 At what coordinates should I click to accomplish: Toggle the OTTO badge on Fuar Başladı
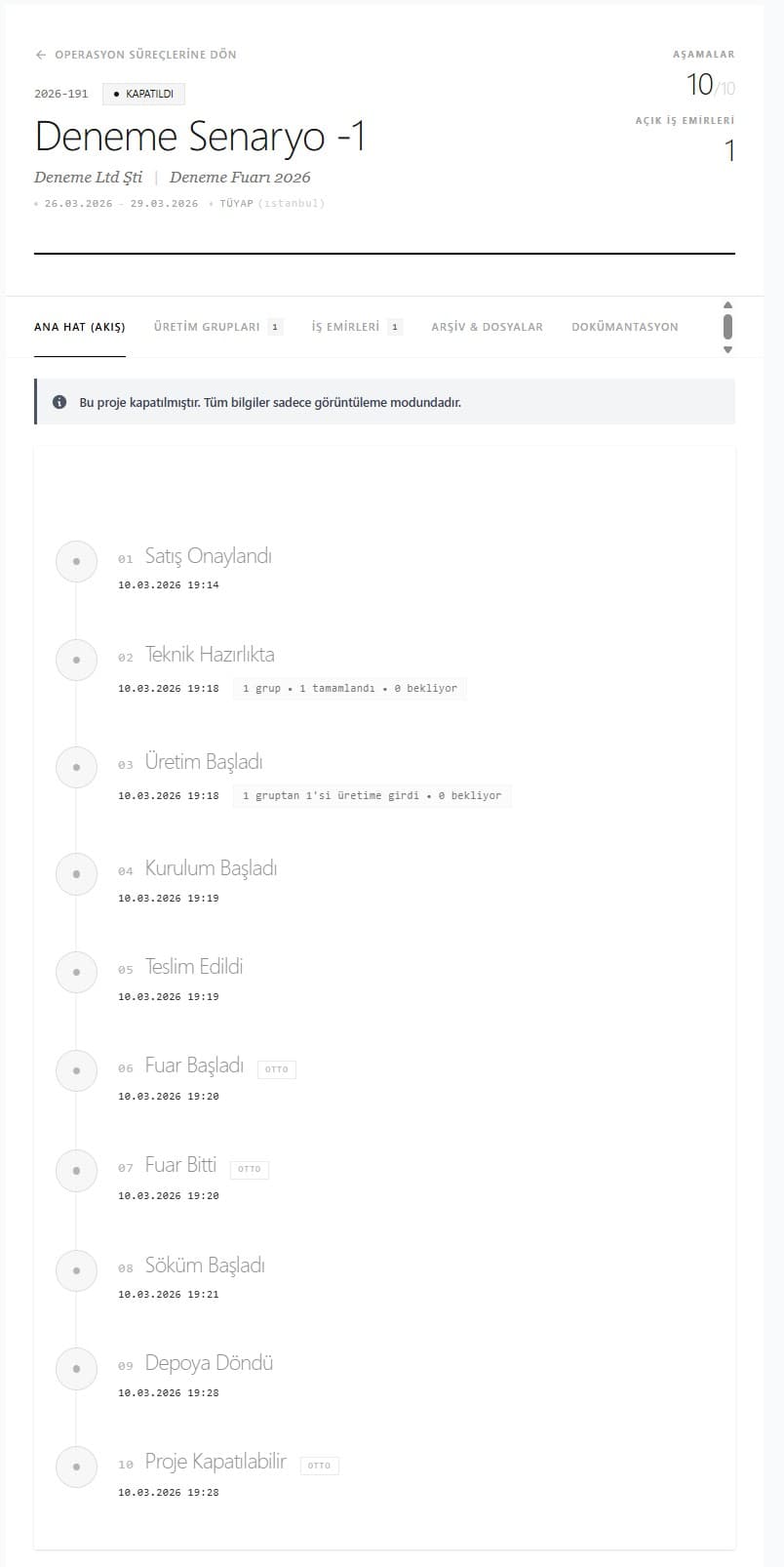[x=276, y=1068]
